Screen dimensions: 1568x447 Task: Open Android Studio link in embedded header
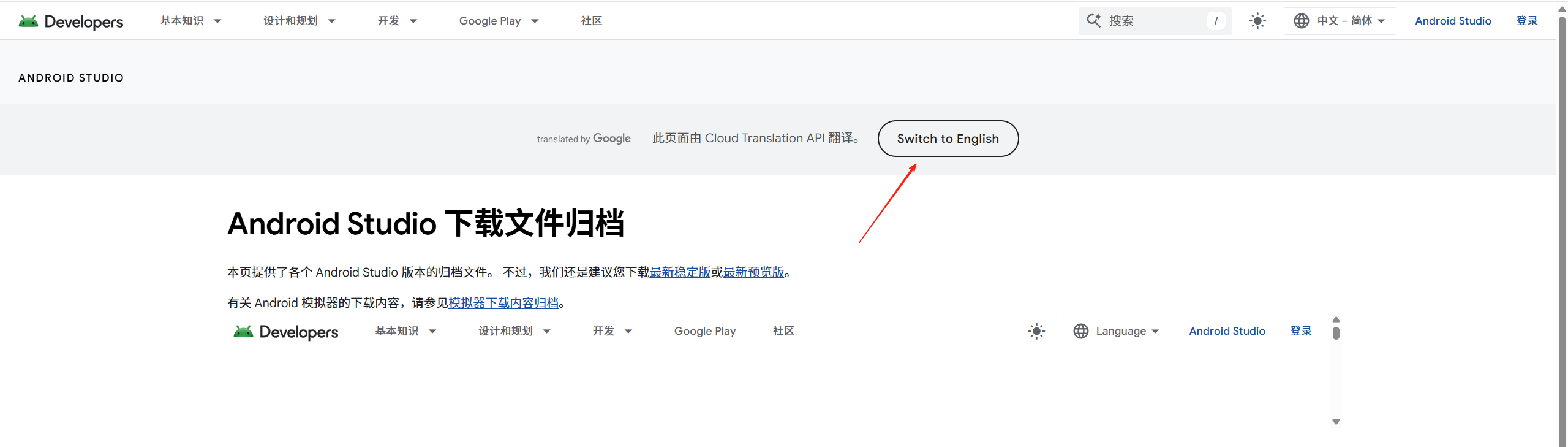(x=1227, y=331)
